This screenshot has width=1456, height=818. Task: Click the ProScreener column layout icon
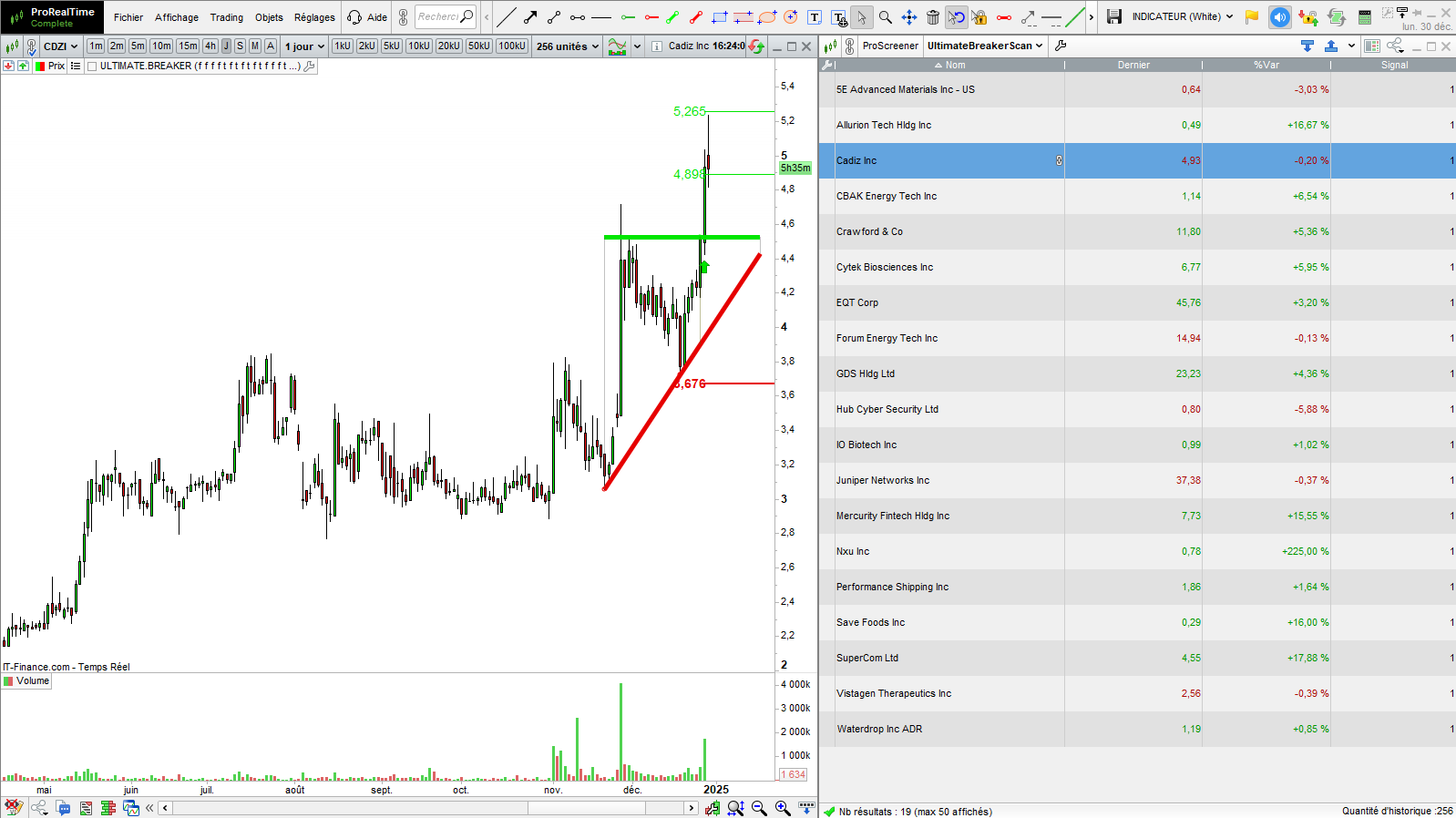(1372, 46)
